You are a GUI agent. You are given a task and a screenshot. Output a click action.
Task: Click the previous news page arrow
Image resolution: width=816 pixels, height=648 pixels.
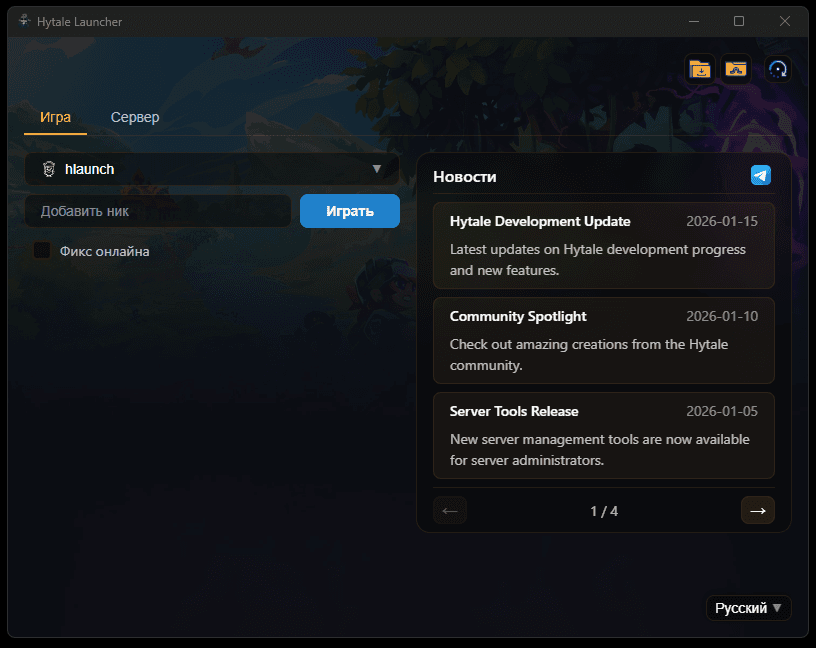pyautogui.click(x=450, y=510)
